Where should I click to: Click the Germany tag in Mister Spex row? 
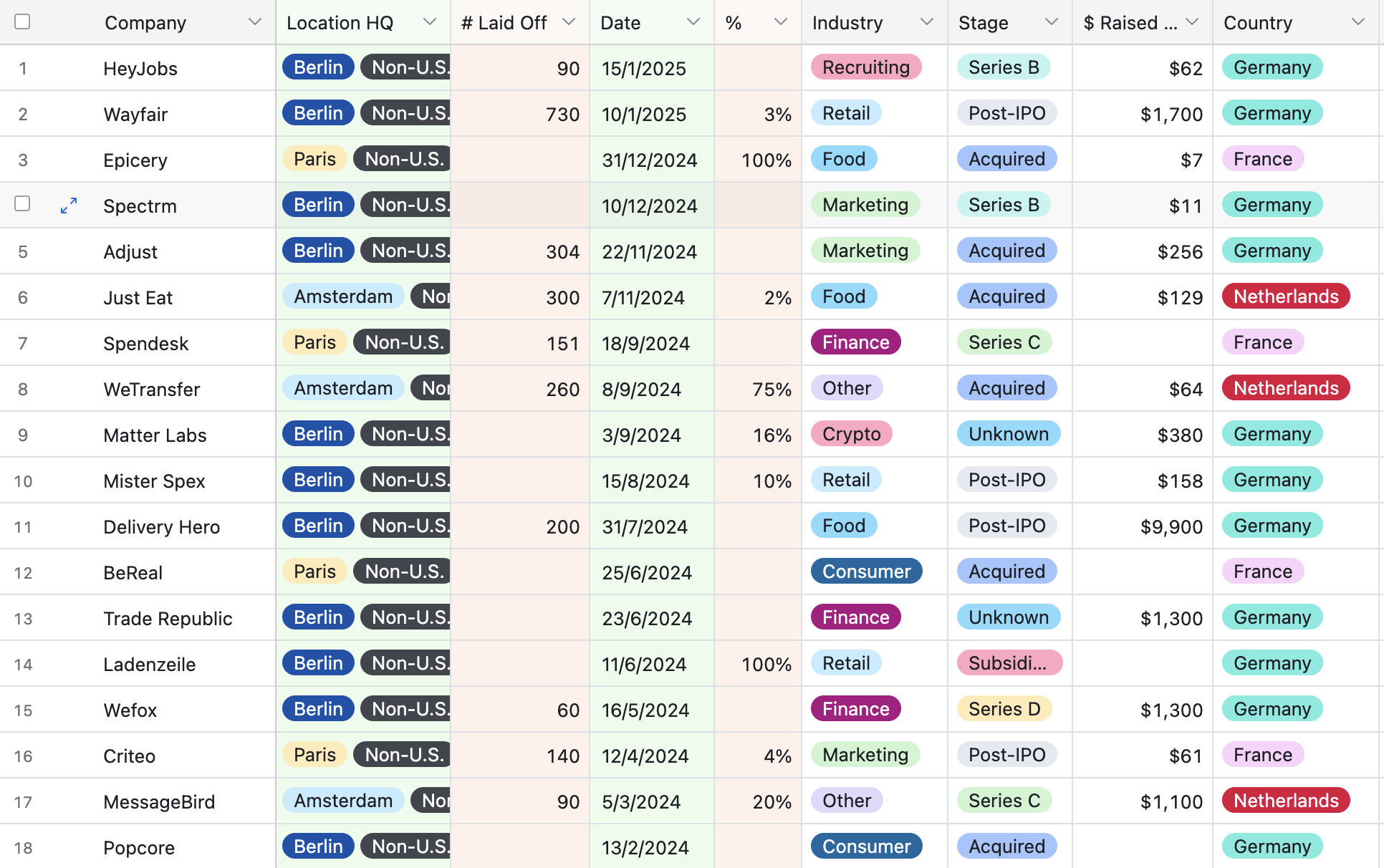coord(1272,480)
